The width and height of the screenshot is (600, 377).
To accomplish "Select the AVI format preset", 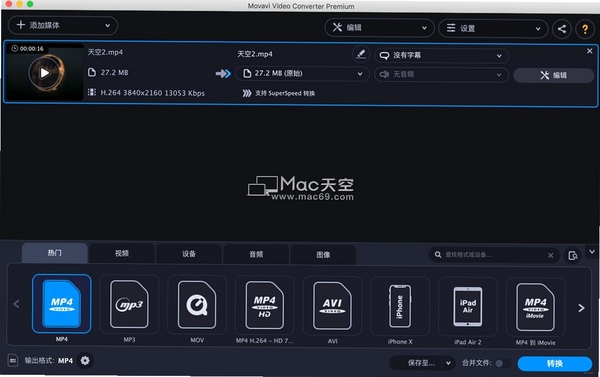I will (x=332, y=305).
